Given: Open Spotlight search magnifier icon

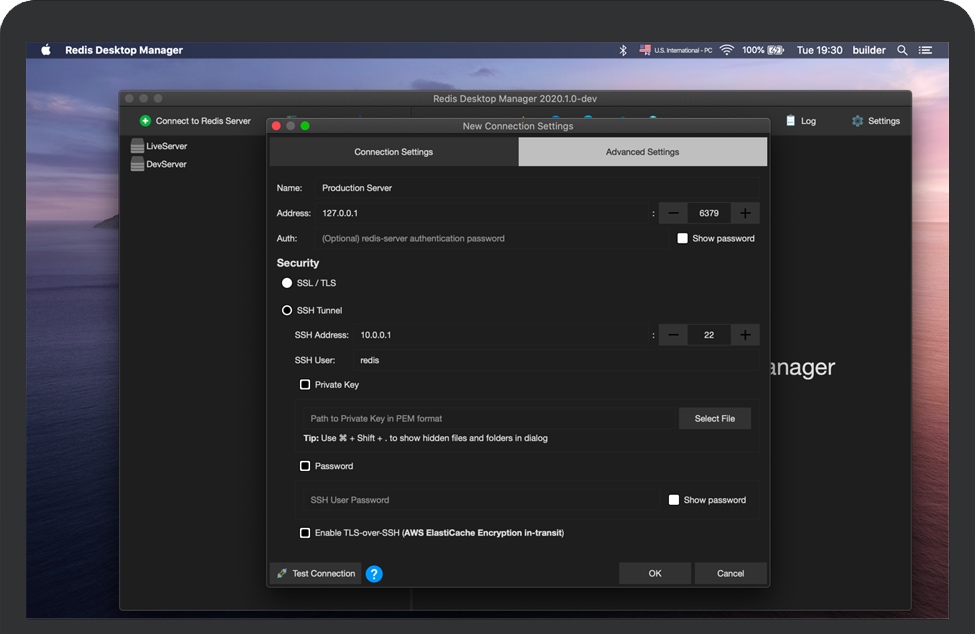Looking at the screenshot, I should click(902, 50).
